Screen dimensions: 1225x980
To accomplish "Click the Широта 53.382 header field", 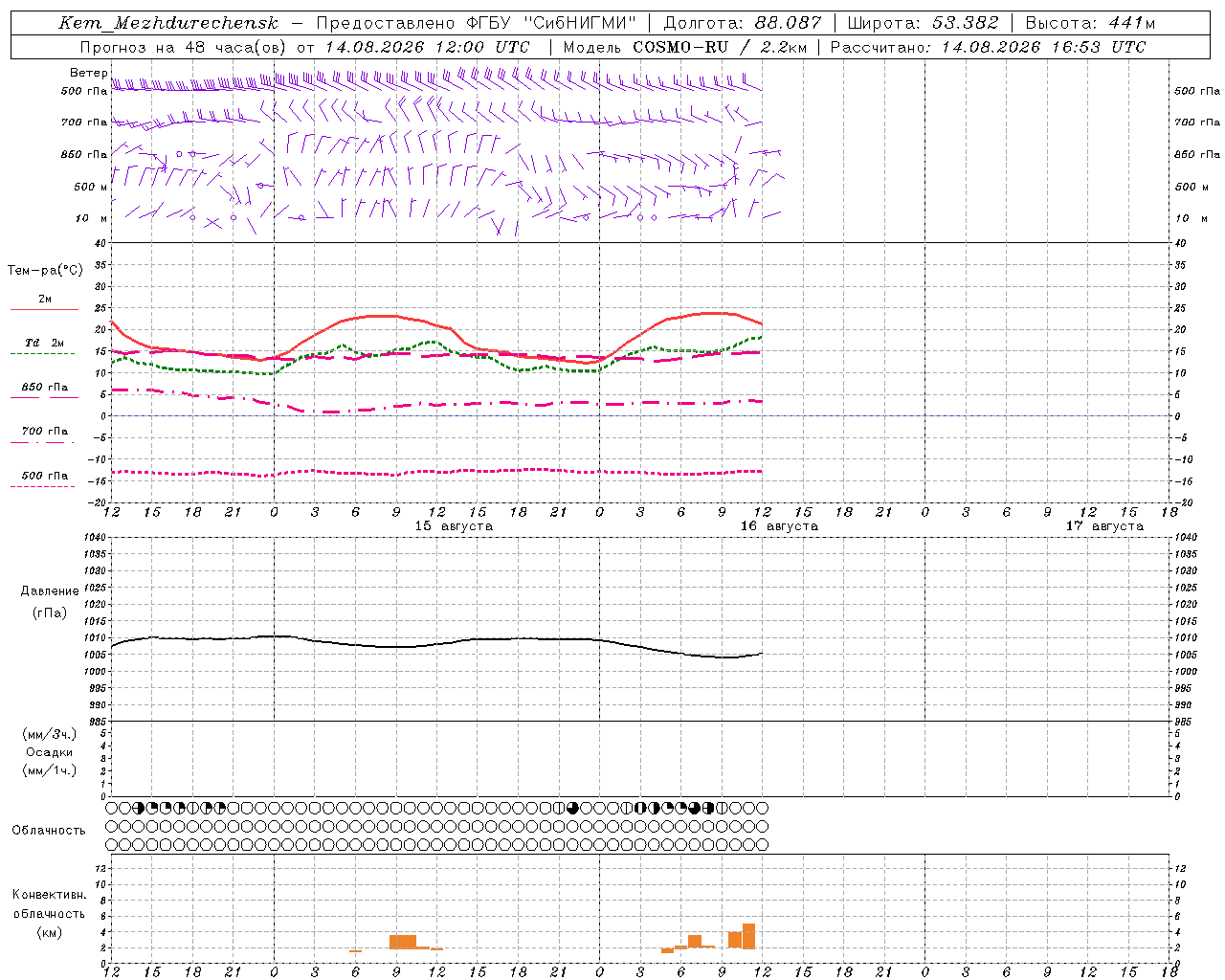I will [923, 23].
